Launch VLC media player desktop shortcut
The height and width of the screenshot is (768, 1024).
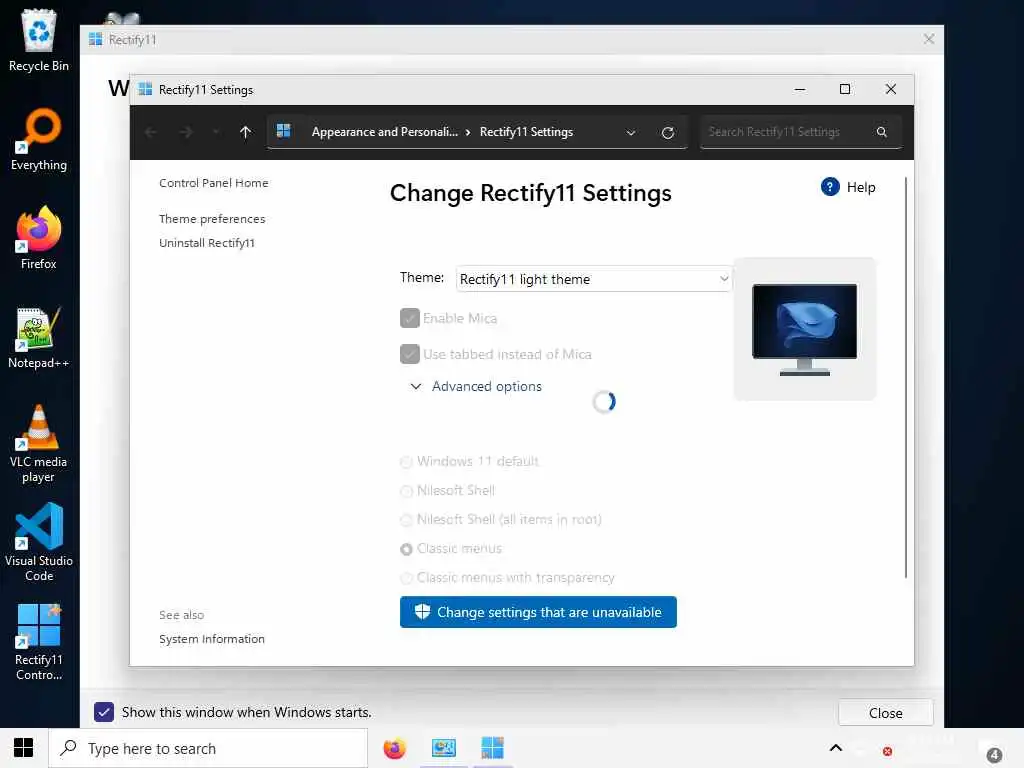coord(39,443)
